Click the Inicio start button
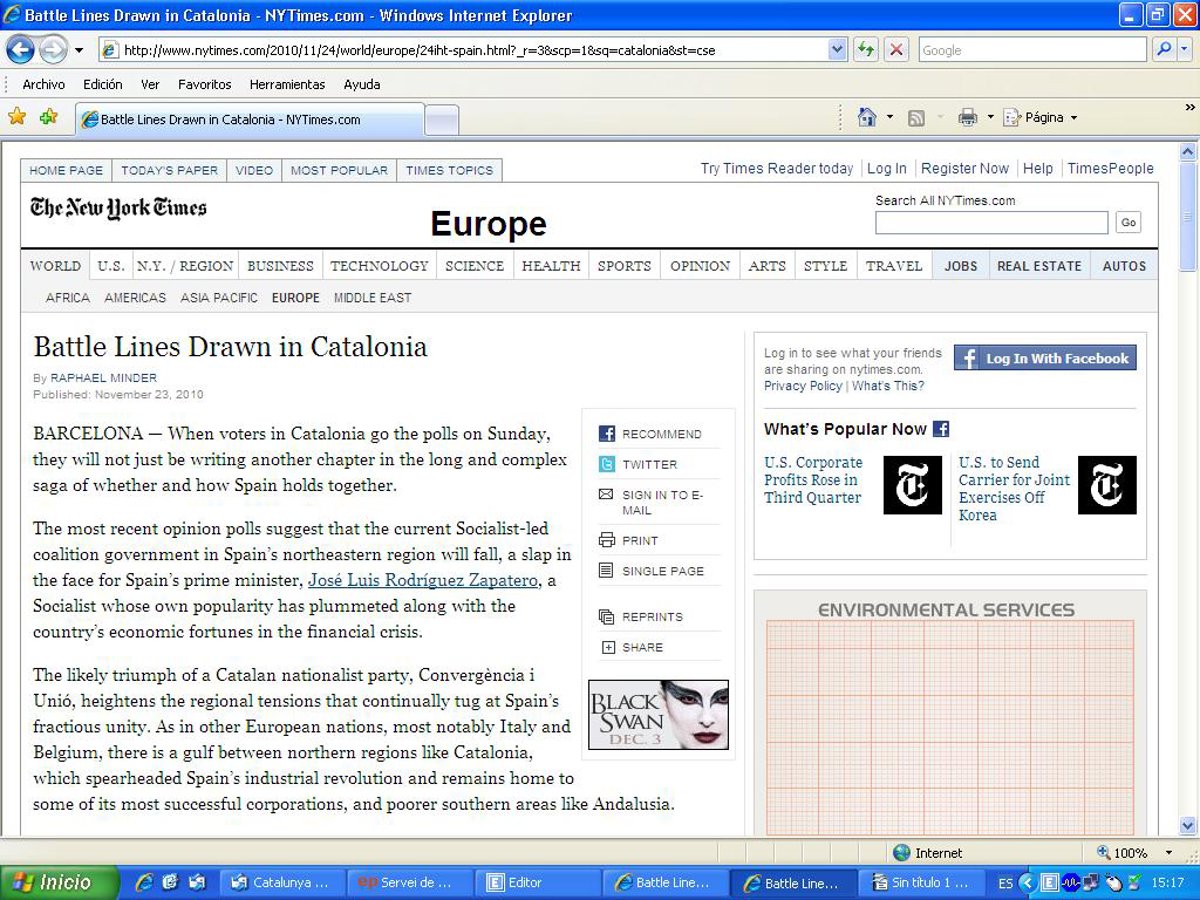This screenshot has height=900, width=1200. (60, 882)
